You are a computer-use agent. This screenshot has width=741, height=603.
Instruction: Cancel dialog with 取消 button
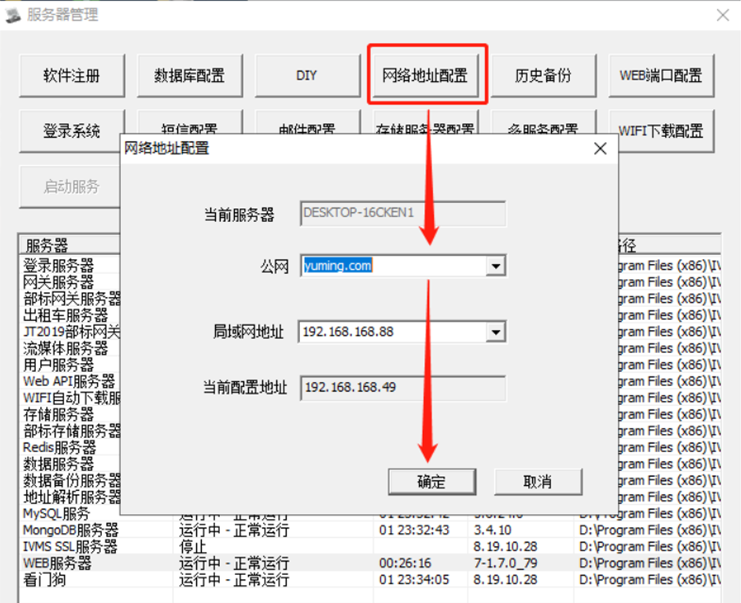[538, 482]
